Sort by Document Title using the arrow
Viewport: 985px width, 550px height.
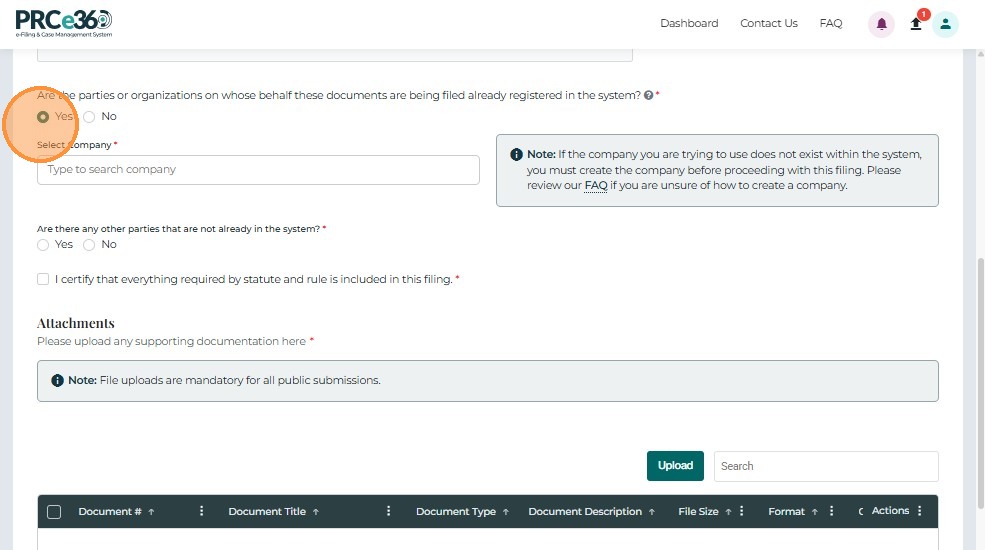point(316,512)
